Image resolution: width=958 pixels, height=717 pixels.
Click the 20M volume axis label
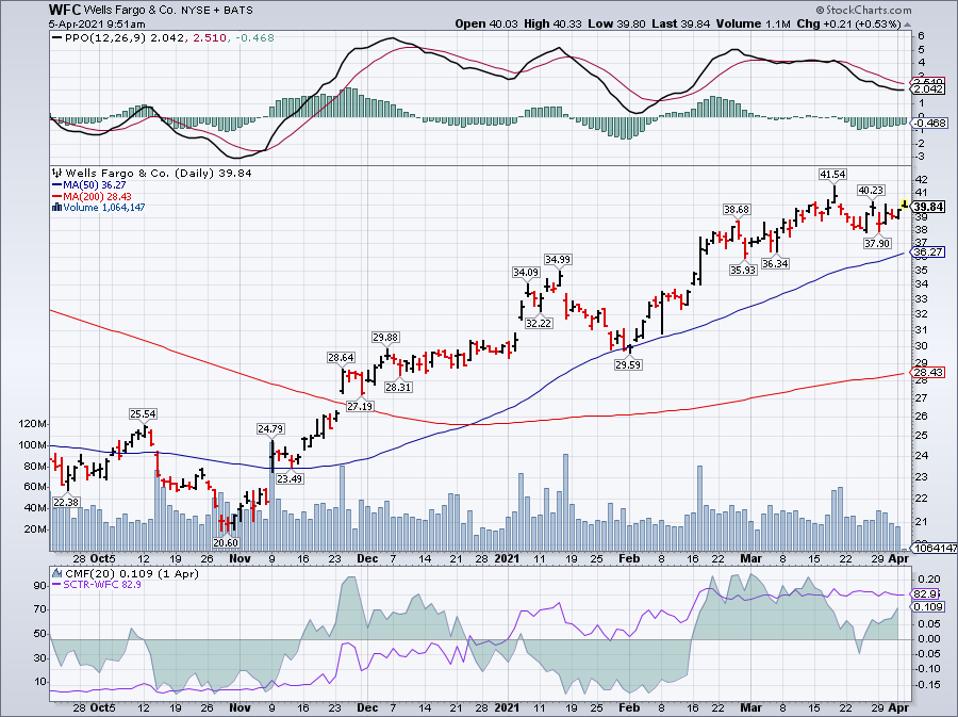pos(35,530)
